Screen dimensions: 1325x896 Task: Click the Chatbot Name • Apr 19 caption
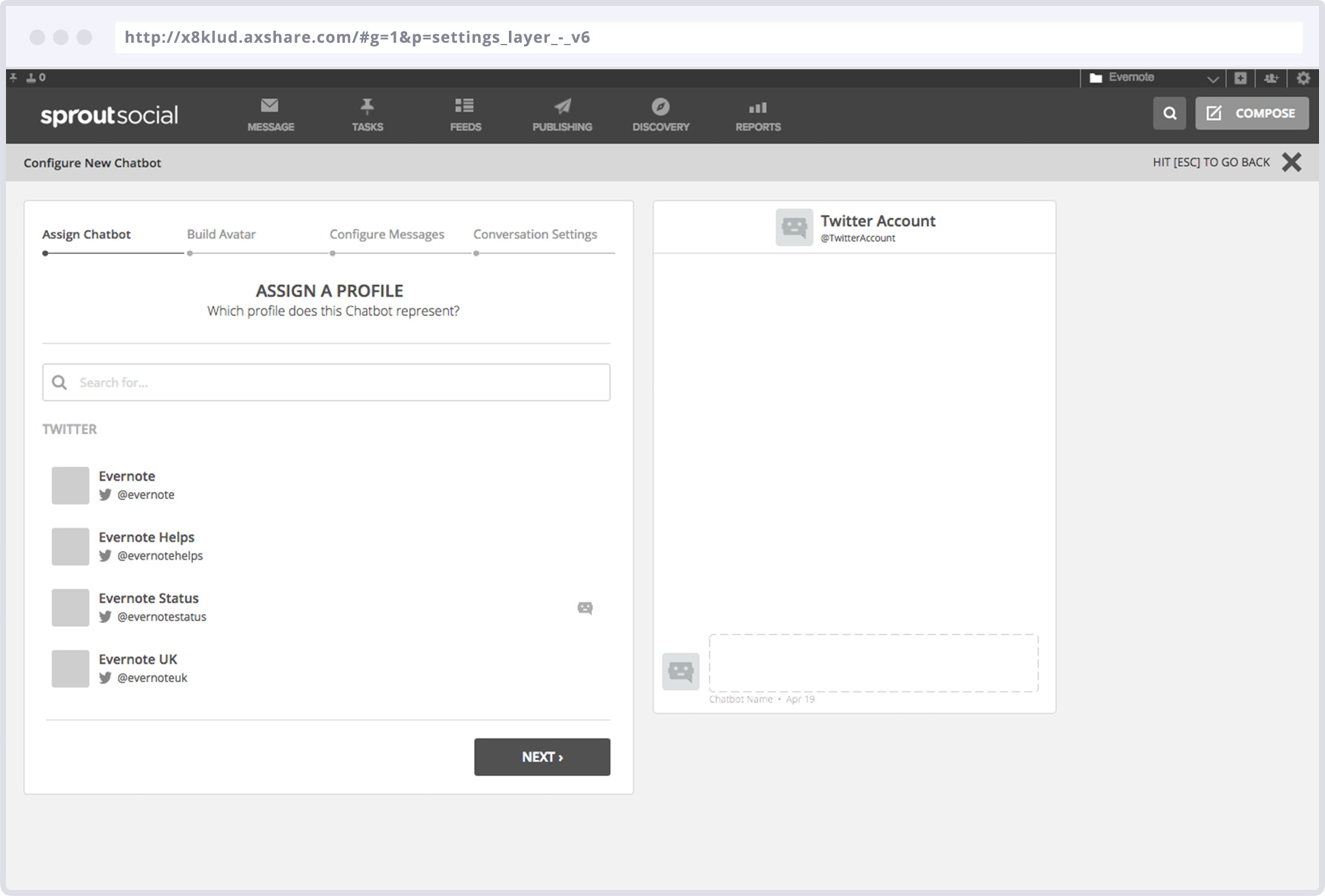click(761, 699)
